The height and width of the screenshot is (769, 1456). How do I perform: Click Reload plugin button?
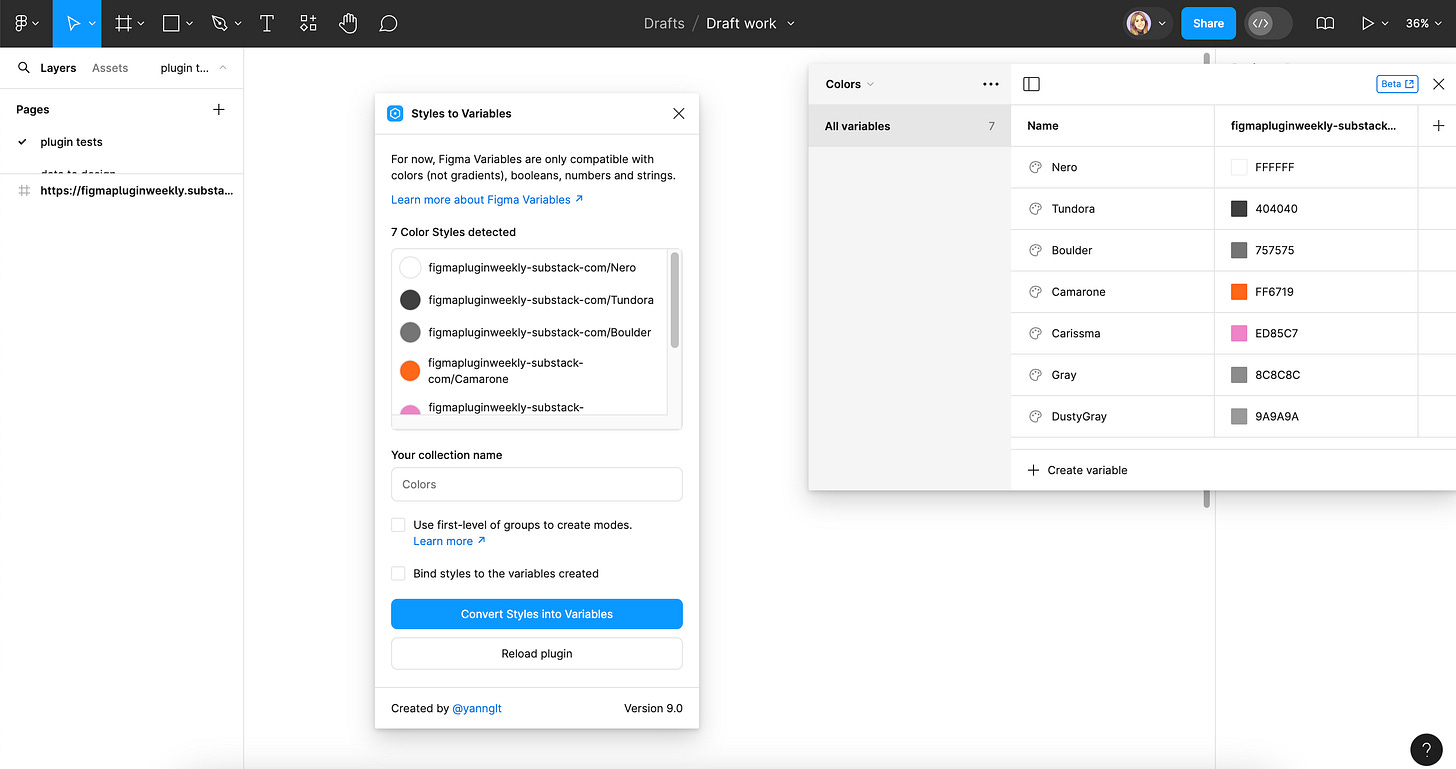[x=537, y=653]
